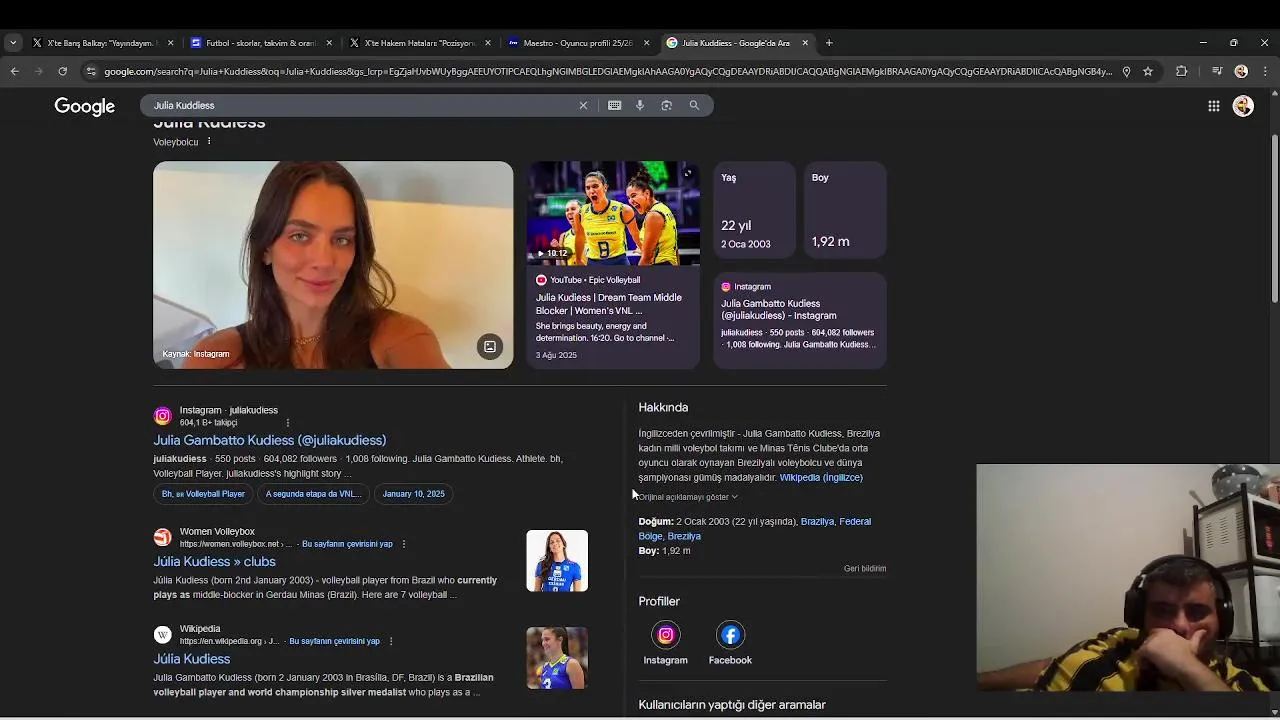1280x720 pixels.
Task: Go back to previous page
Action: (x=14, y=71)
